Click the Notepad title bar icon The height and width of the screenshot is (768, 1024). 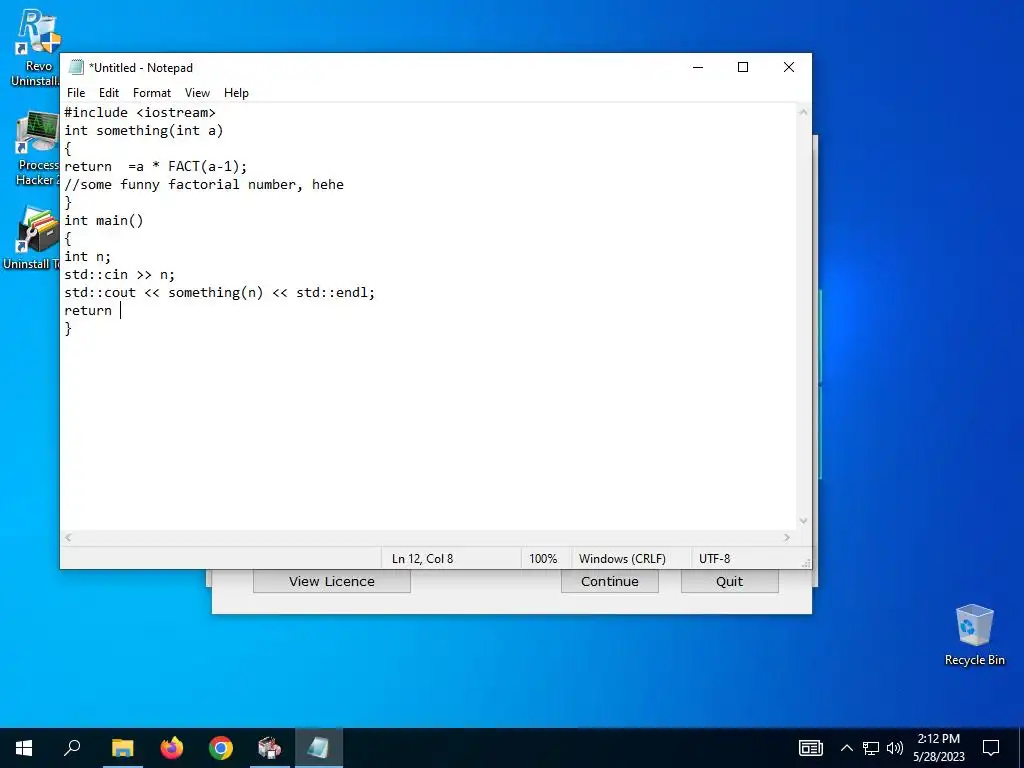76,67
